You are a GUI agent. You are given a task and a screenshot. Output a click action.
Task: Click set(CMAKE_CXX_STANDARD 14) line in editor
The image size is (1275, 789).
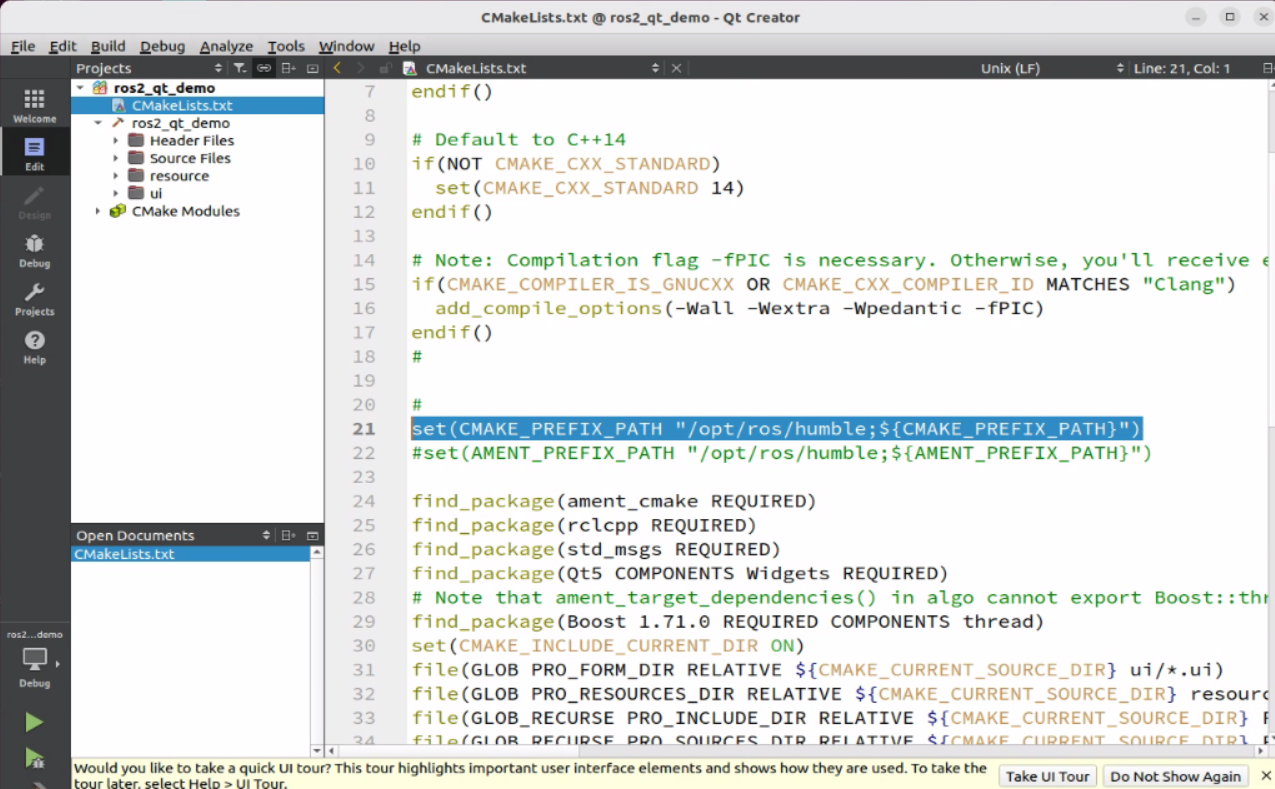(590, 188)
